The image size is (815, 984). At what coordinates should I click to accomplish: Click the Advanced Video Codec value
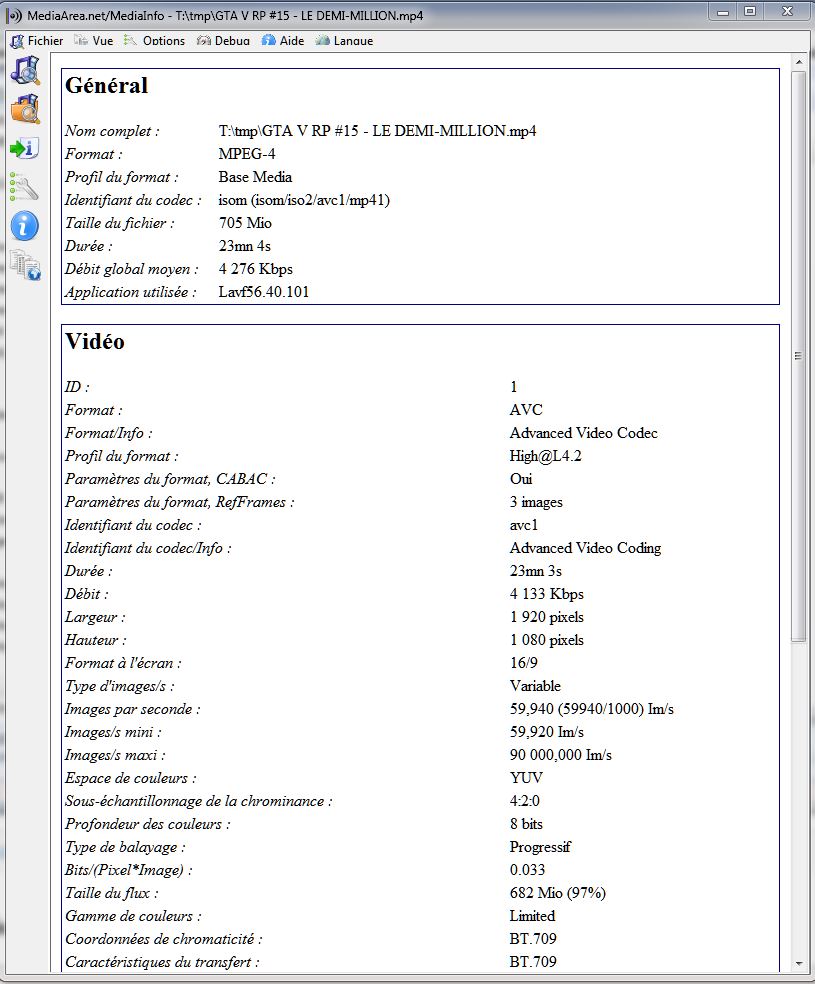click(583, 433)
